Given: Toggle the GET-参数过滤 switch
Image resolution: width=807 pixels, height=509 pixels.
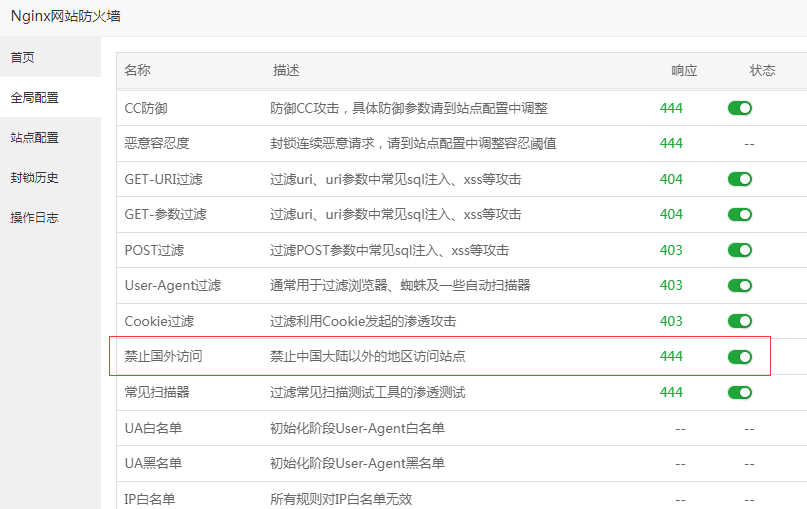Looking at the screenshot, I should (x=740, y=215).
